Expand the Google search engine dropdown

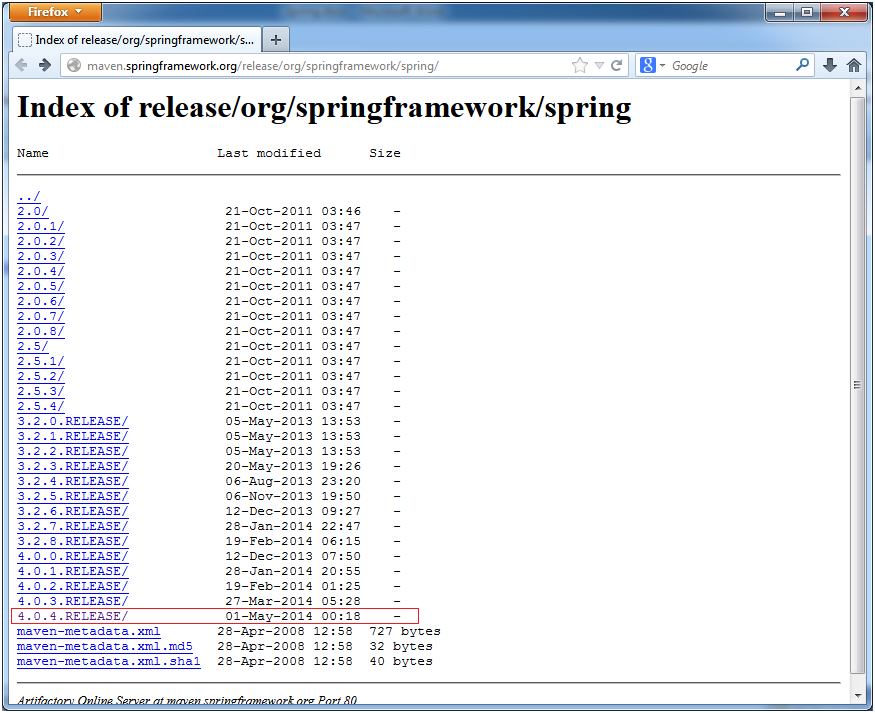(652, 66)
